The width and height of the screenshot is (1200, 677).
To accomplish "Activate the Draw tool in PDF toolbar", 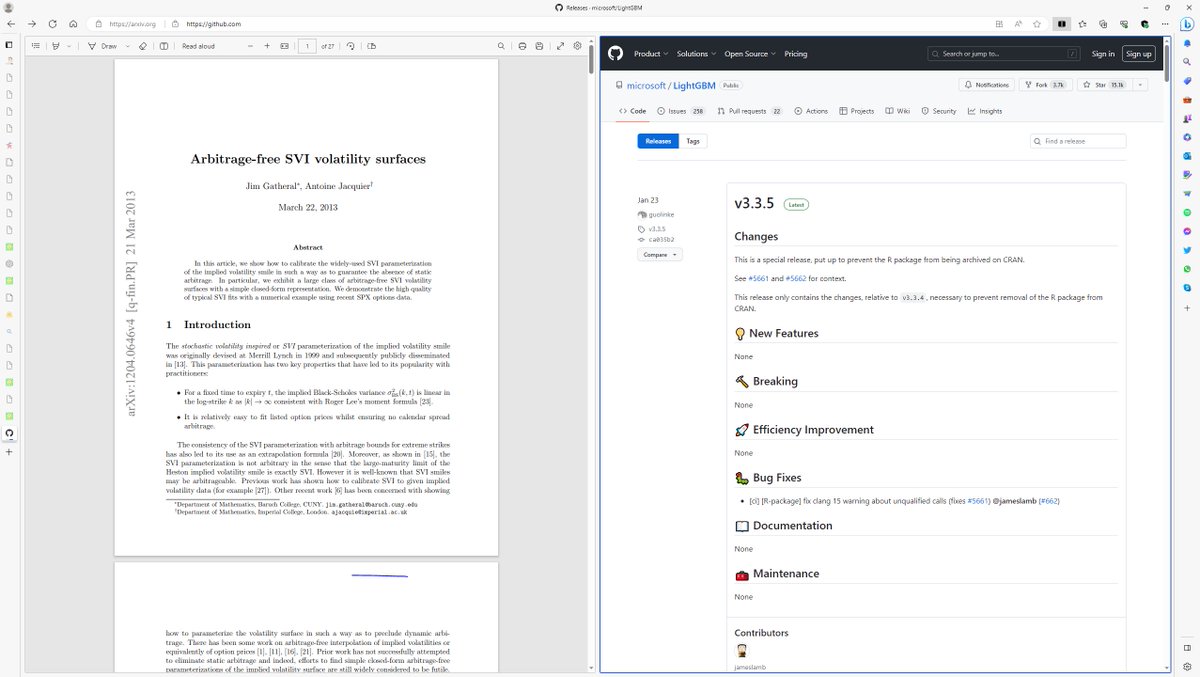I will coord(103,46).
